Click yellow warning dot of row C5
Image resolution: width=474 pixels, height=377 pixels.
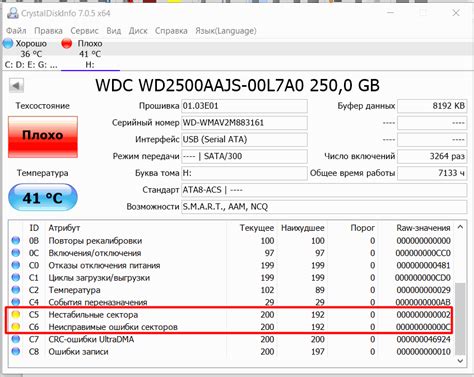point(16,314)
